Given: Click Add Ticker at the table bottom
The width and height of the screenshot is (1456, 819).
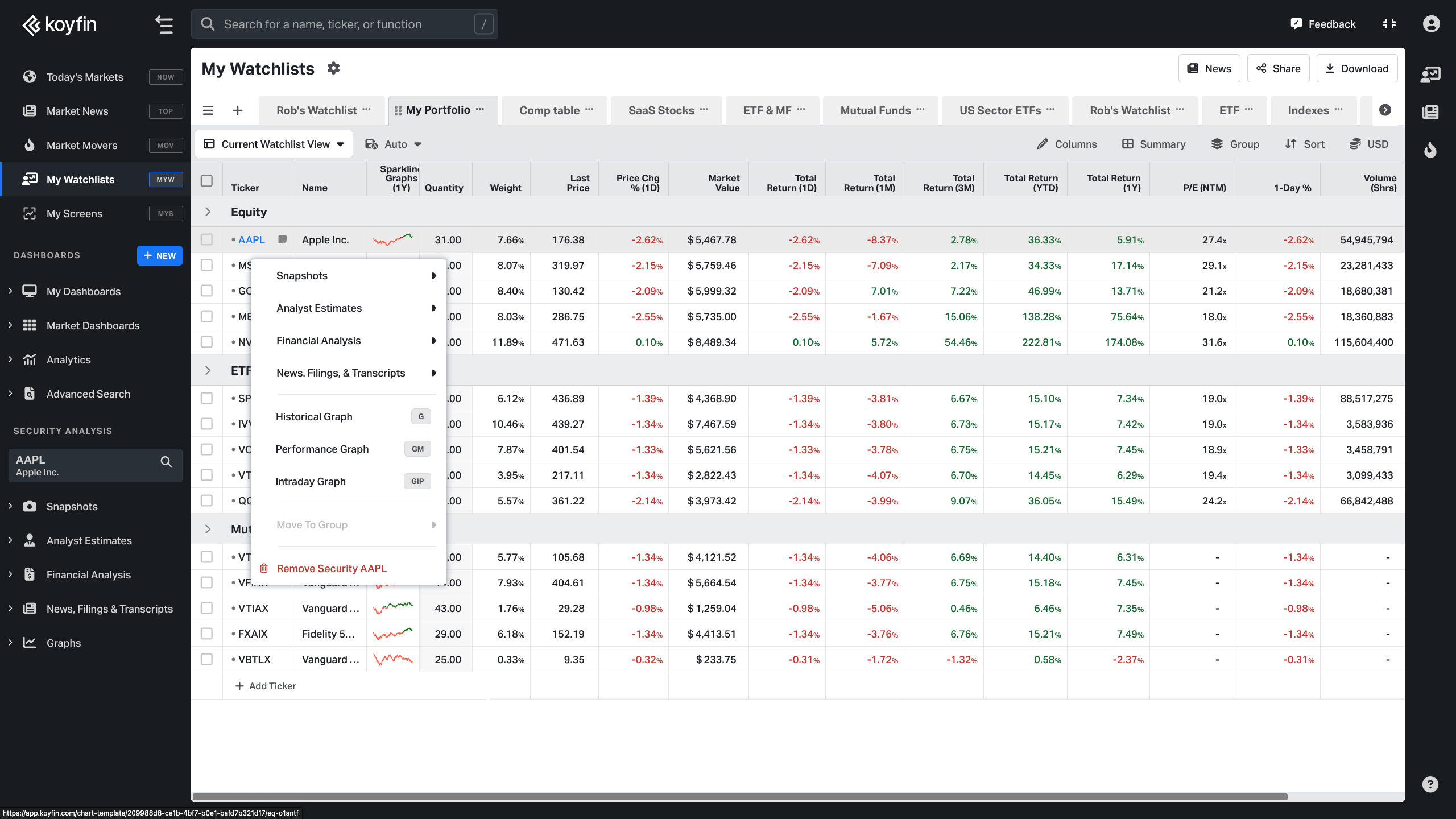Looking at the screenshot, I should coord(266,686).
